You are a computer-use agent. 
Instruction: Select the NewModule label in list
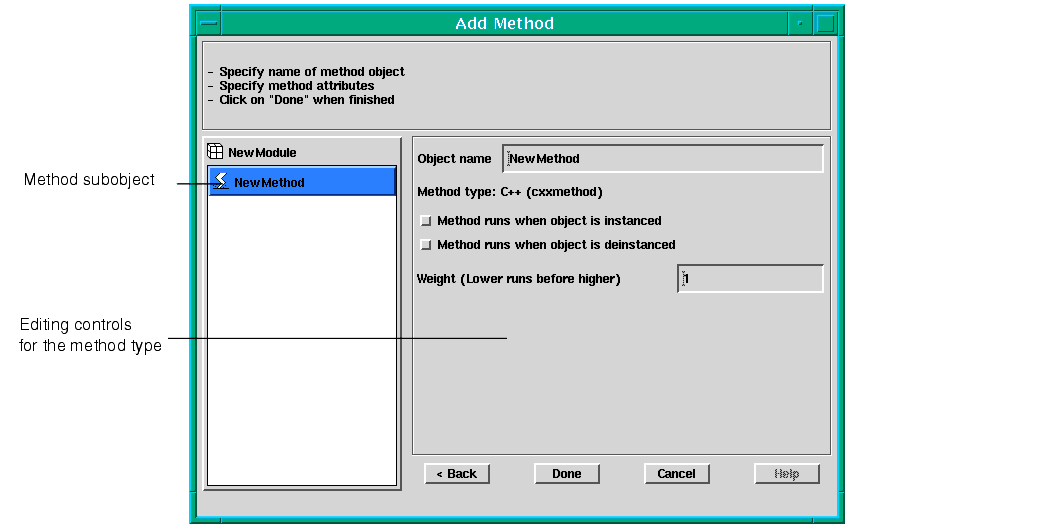(x=262, y=153)
